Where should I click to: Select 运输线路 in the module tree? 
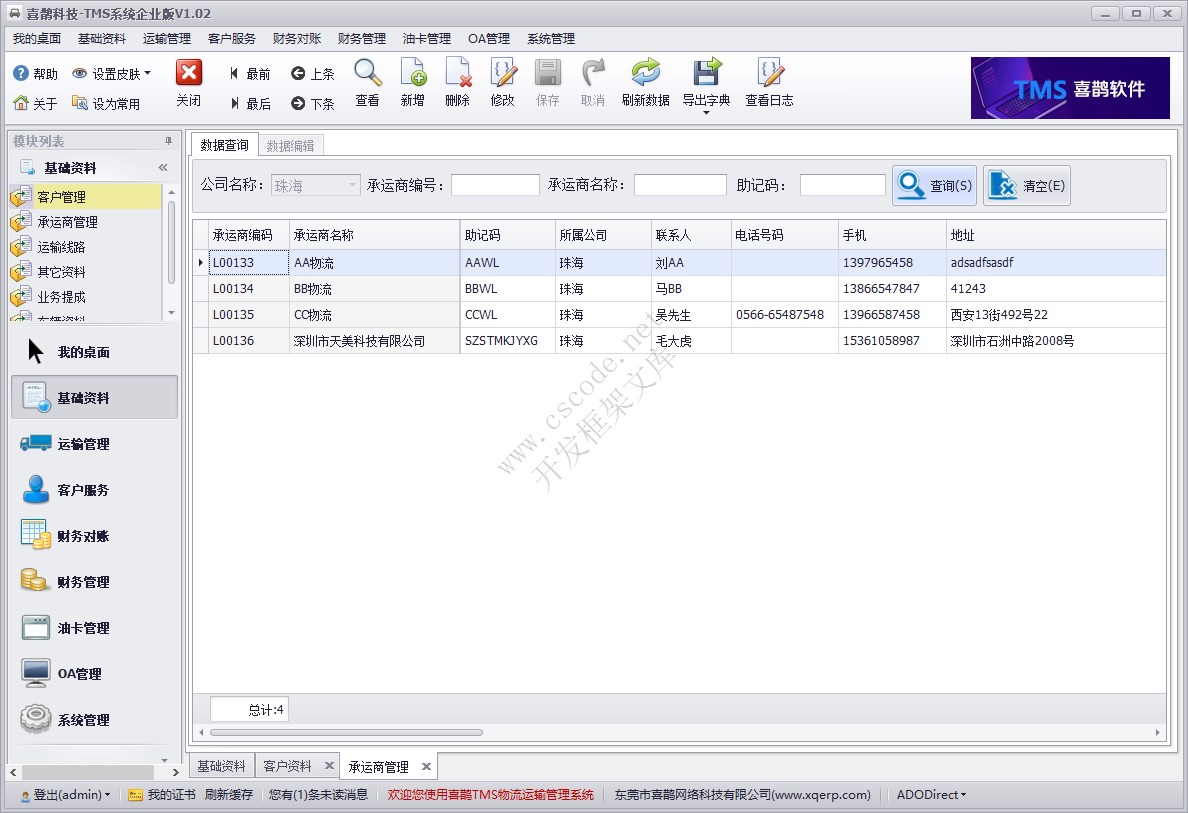pos(86,247)
